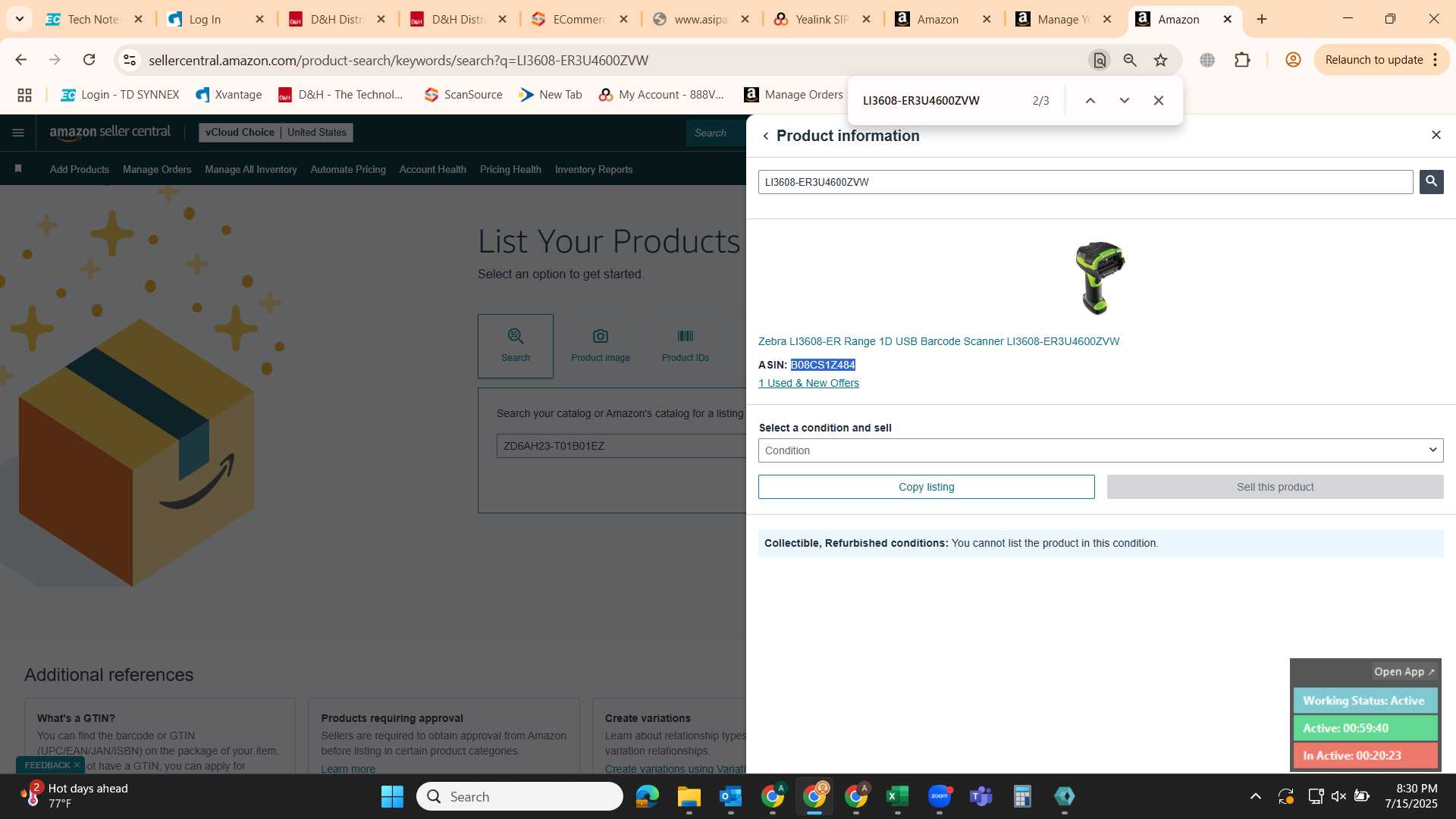Open the Inventory Reports menu item
The height and width of the screenshot is (819, 1456).
coord(594,170)
